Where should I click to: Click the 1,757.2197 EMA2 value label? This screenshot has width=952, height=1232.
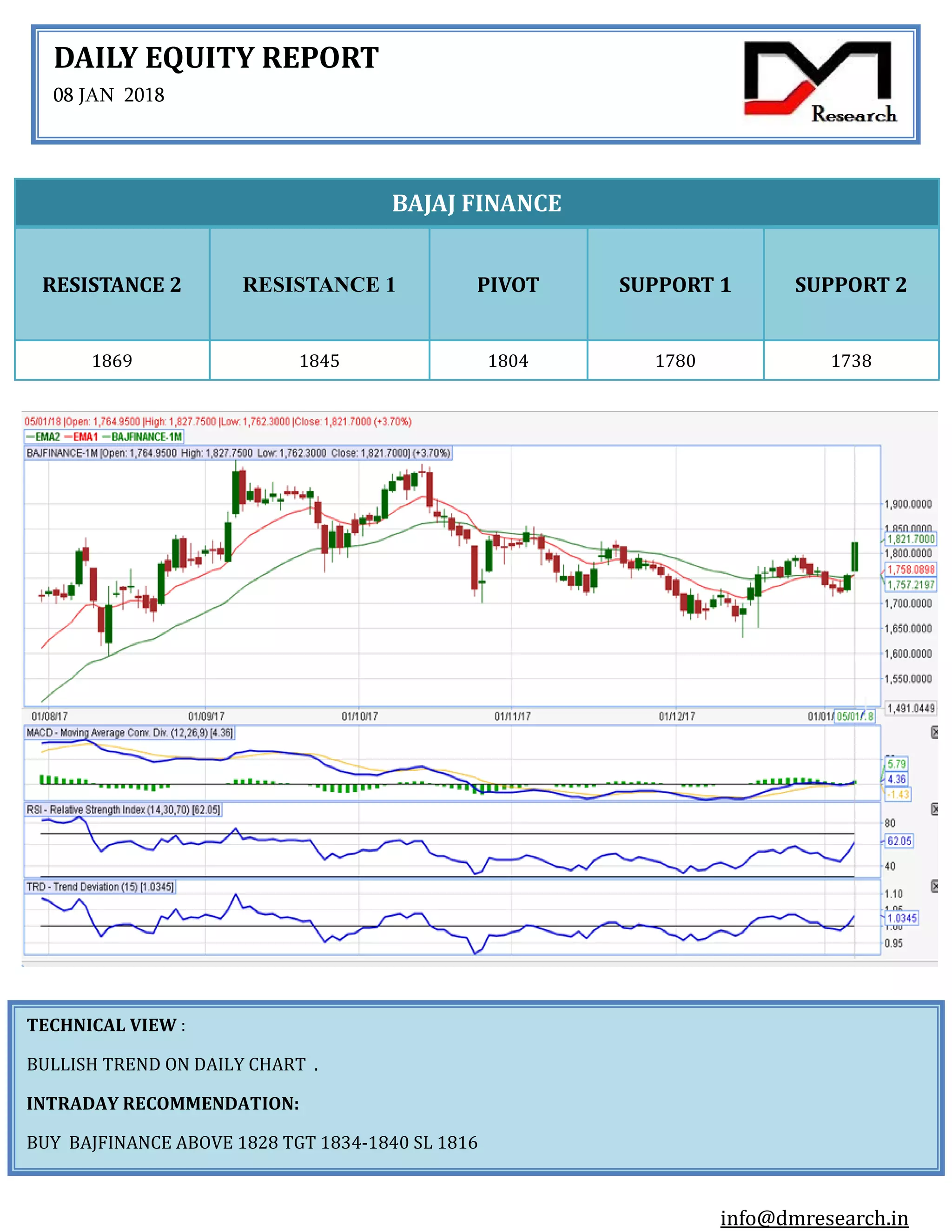[x=910, y=584]
